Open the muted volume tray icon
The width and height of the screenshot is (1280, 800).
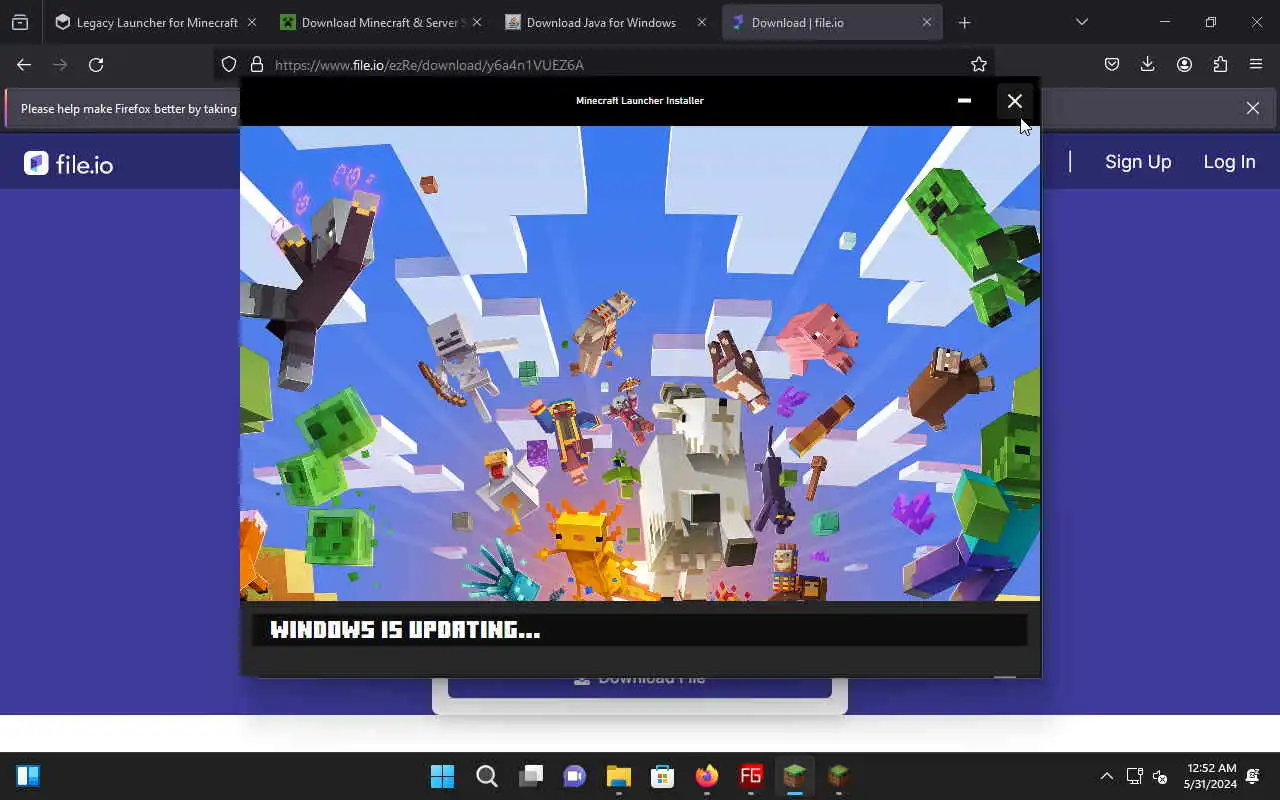tap(1160, 776)
